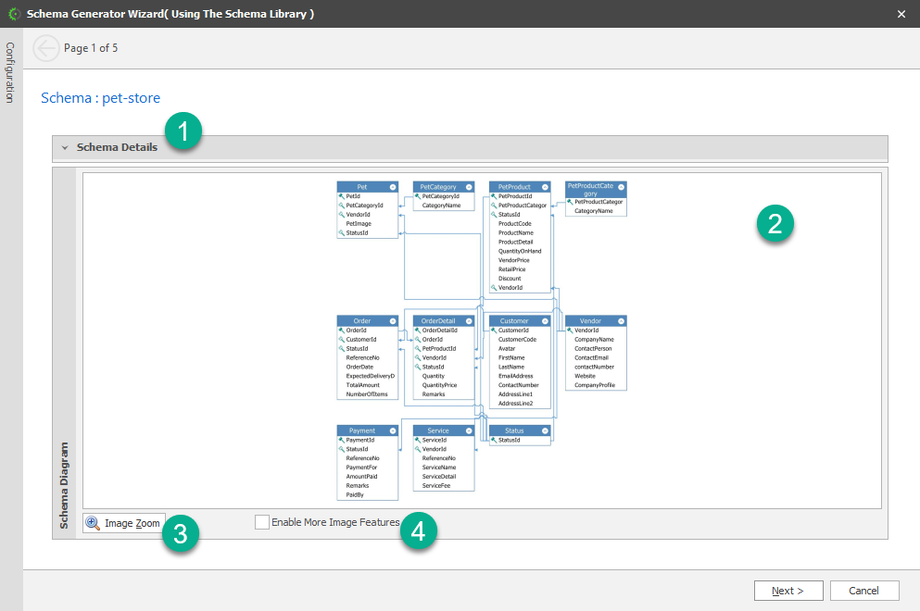Screen dimensions: 920x611
Task: Click the green wizard app icon in title bar
Action: [x=14, y=13]
